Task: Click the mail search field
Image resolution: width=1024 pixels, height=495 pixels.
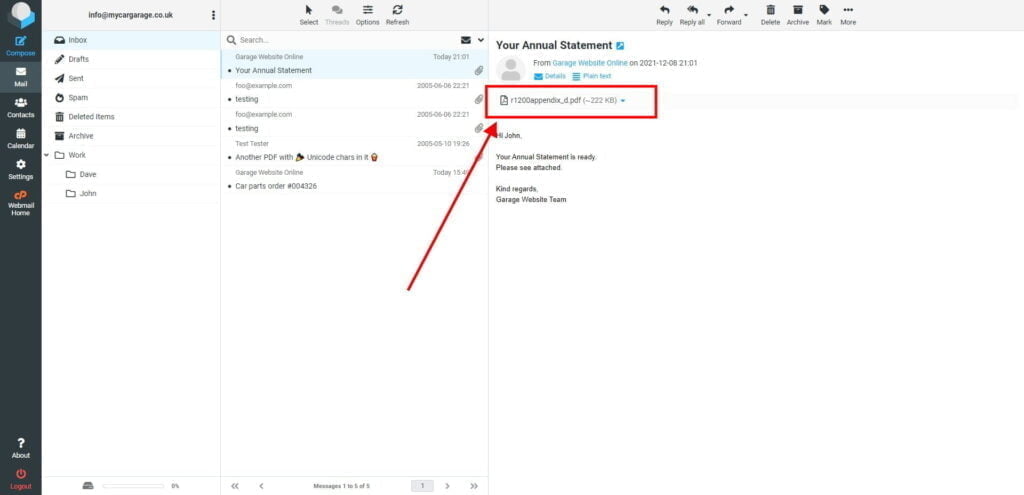Action: click(x=346, y=40)
